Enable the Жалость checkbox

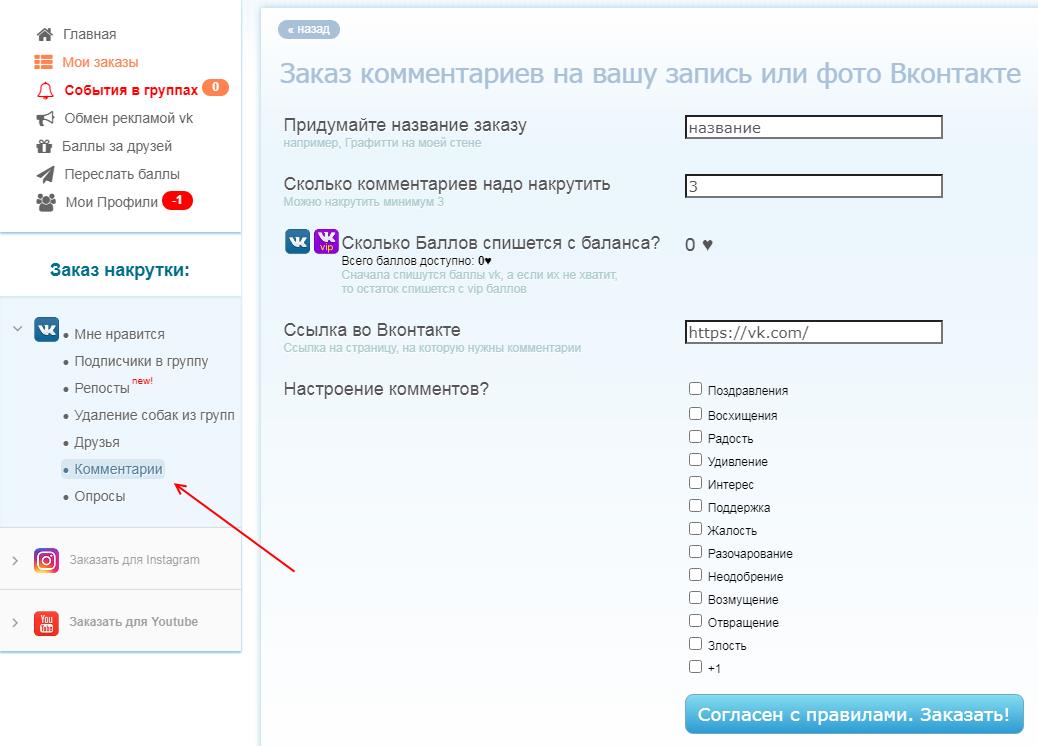coord(695,529)
